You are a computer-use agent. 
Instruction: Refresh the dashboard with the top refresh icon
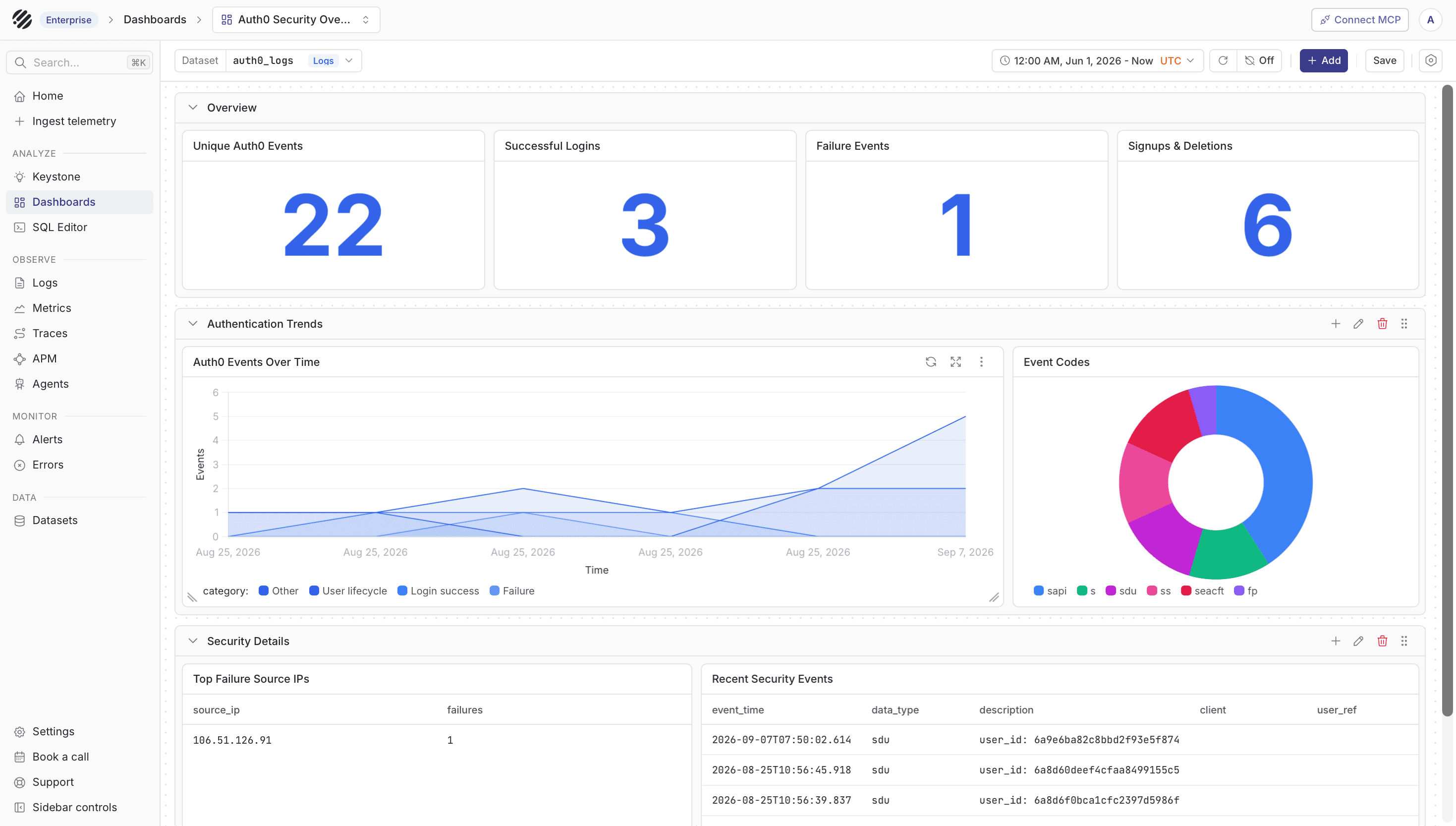(1223, 60)
